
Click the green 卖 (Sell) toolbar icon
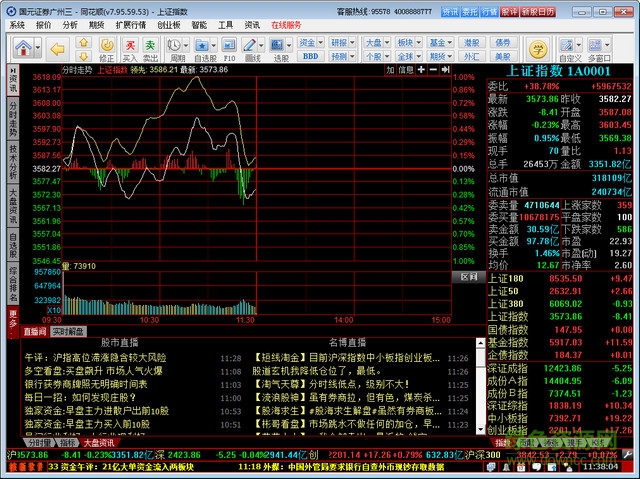tap(150, 48)
